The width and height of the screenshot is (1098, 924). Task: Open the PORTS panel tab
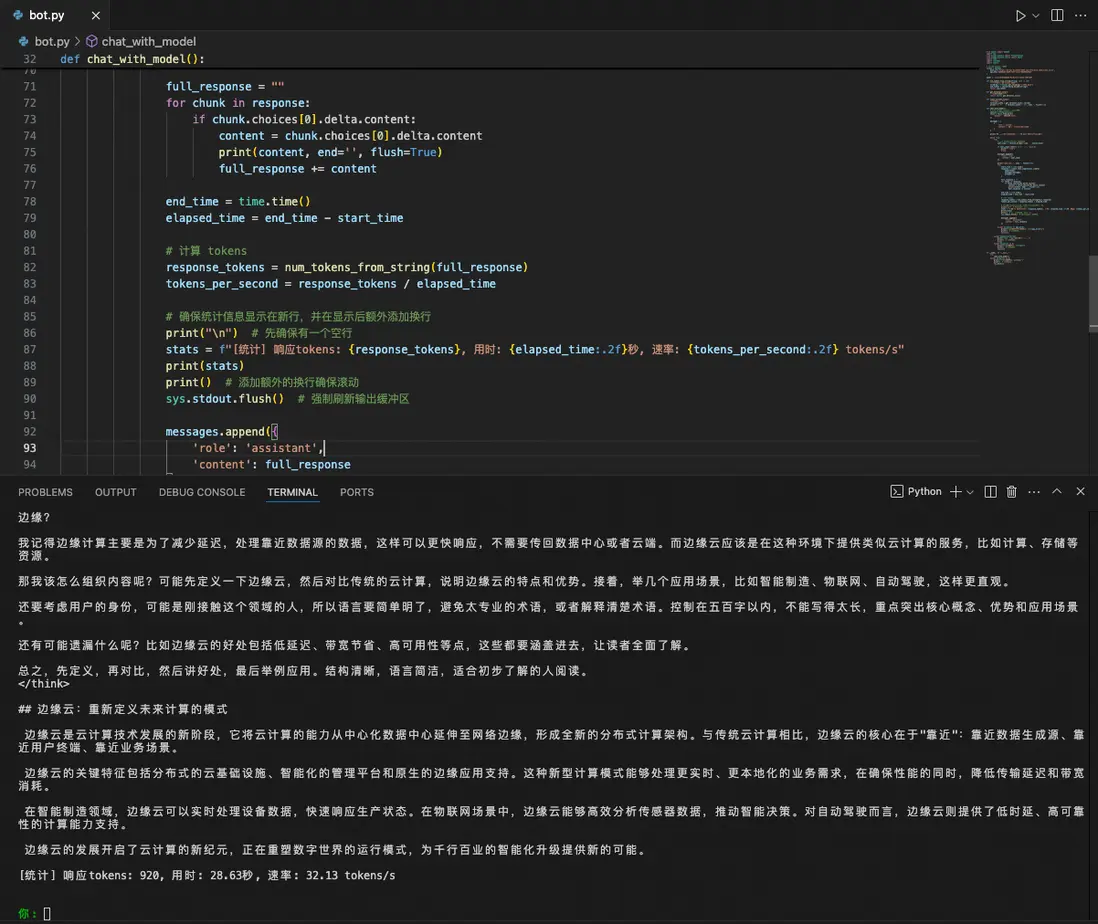click(x=356, y=492)
